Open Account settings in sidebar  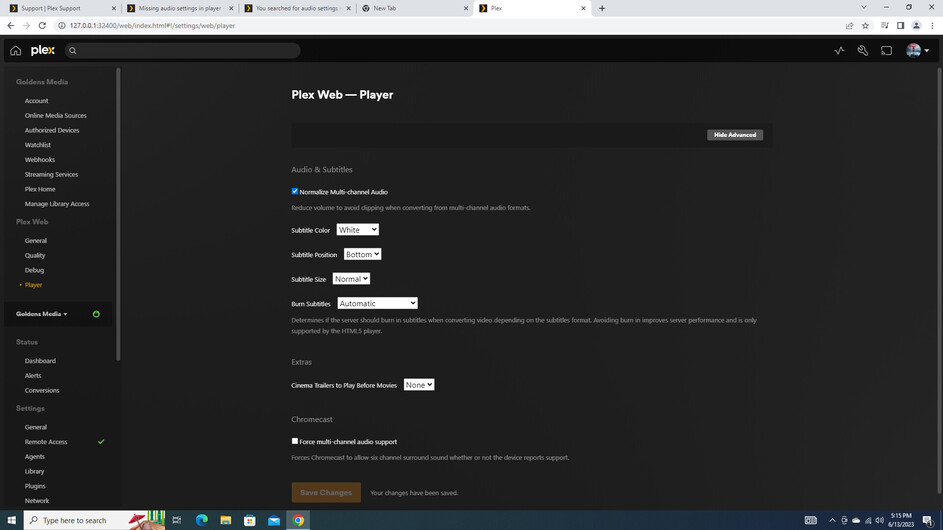click(x=37, y=100)
